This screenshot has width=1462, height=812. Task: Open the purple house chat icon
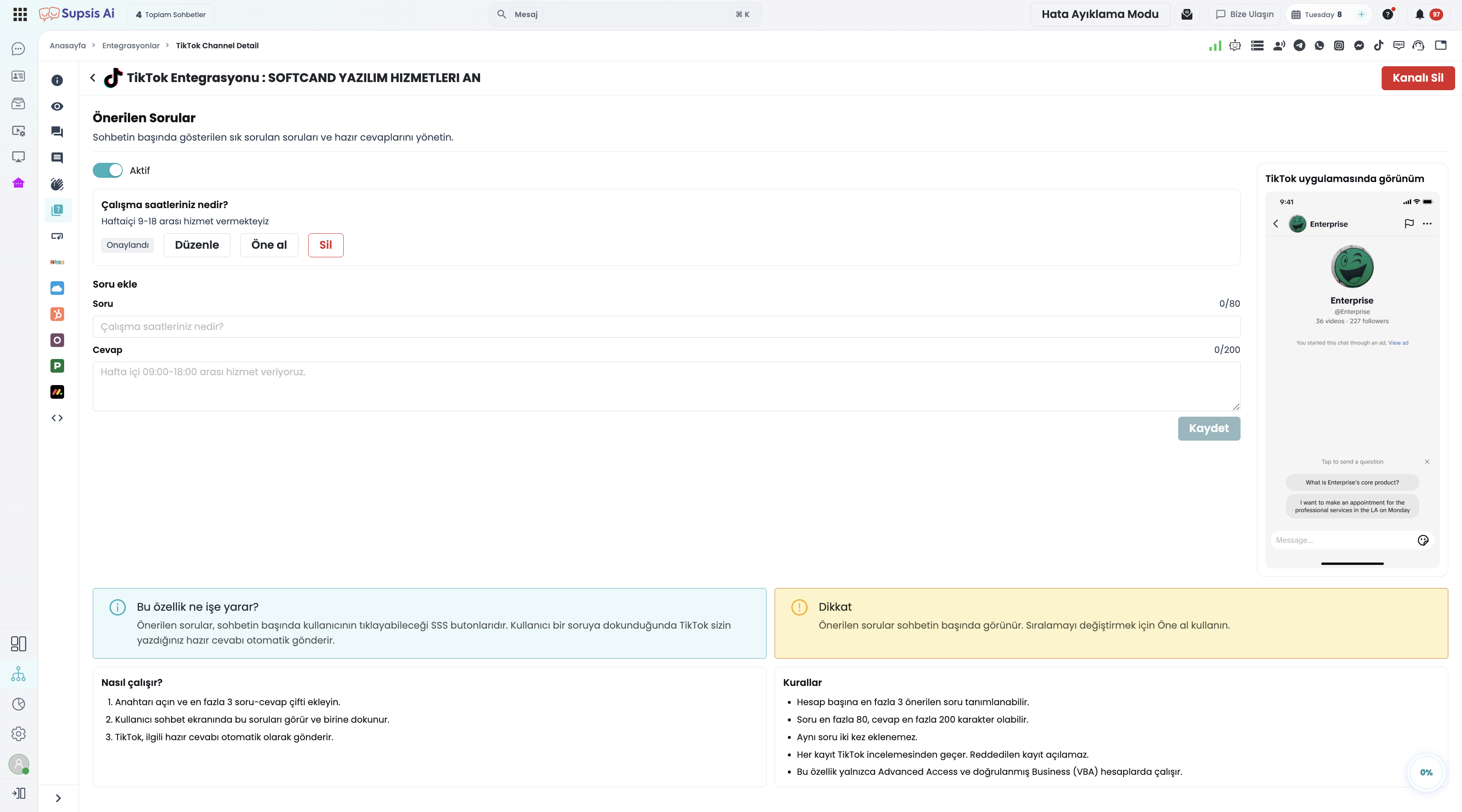point(18,183)
